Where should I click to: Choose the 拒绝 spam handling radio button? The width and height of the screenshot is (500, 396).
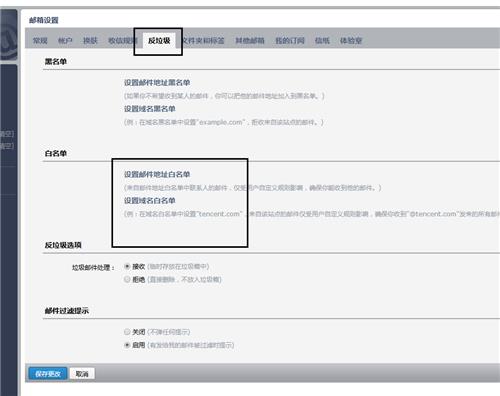click(127, 279)
